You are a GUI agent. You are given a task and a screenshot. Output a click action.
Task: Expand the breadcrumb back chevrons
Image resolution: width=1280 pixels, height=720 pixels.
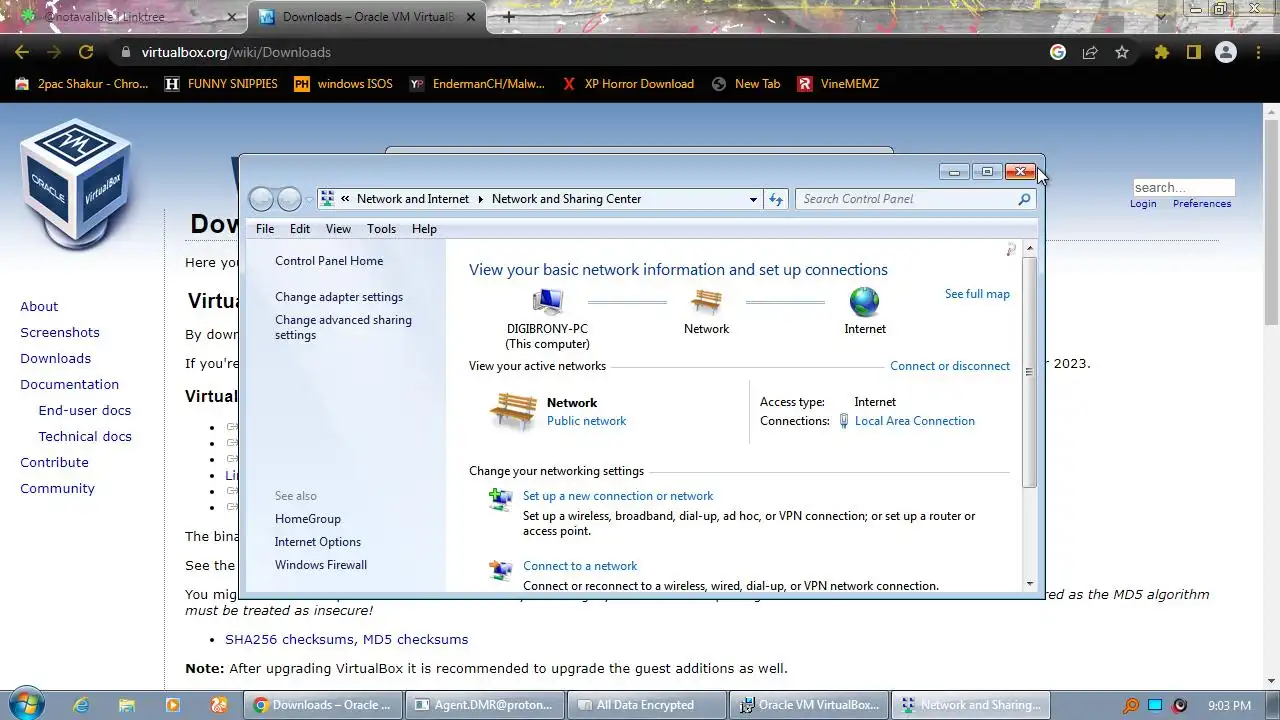[x=345, y=199]
